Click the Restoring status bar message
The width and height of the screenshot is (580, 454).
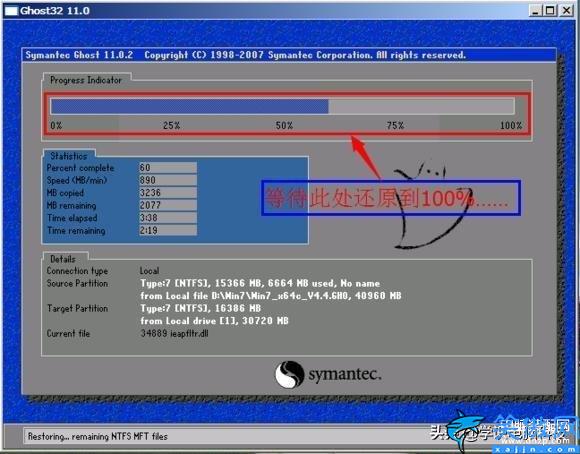pyautogui.click(x=98, y=437)
